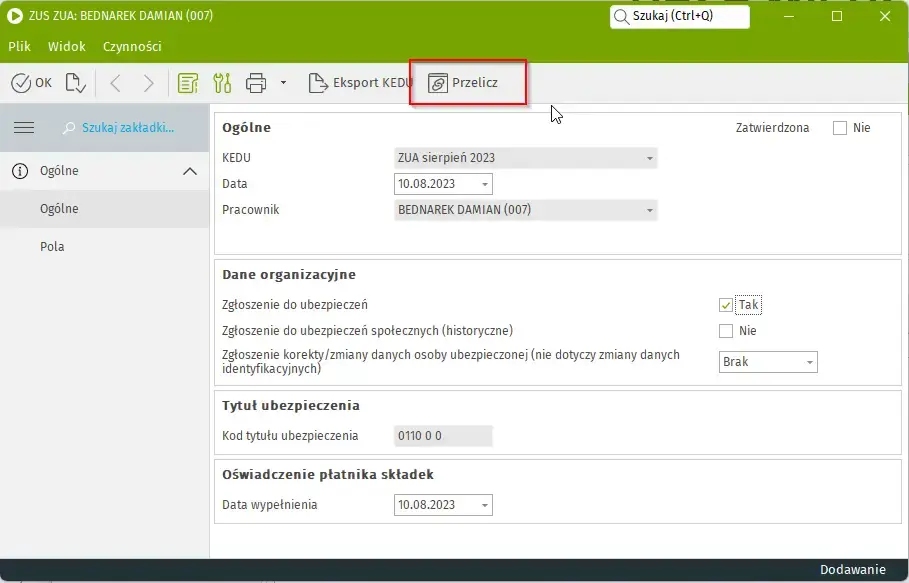Viewport: 909px width, 583px height.
Task: Open the green tools settings icon
Action: pyautogui.click(x=222, y=83)
